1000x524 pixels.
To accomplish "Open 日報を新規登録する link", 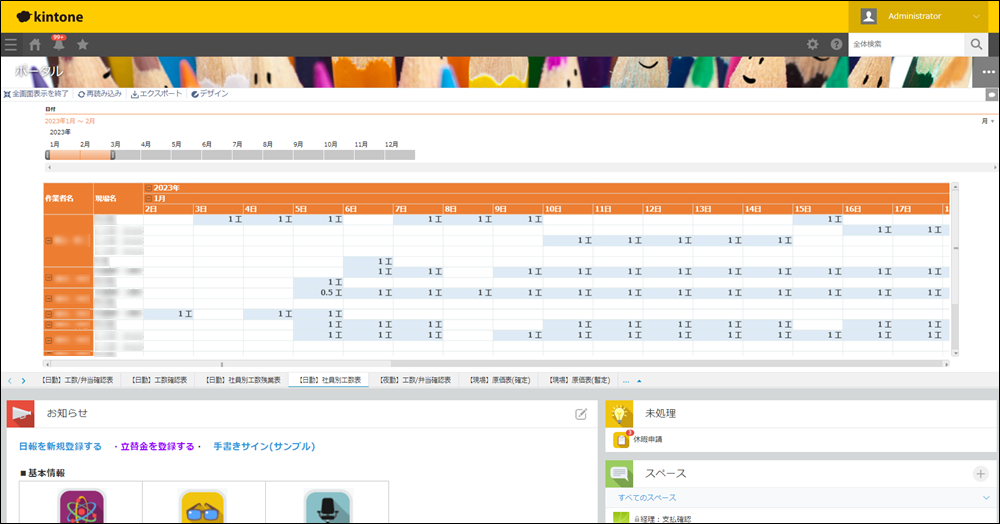I will (61, 447).
